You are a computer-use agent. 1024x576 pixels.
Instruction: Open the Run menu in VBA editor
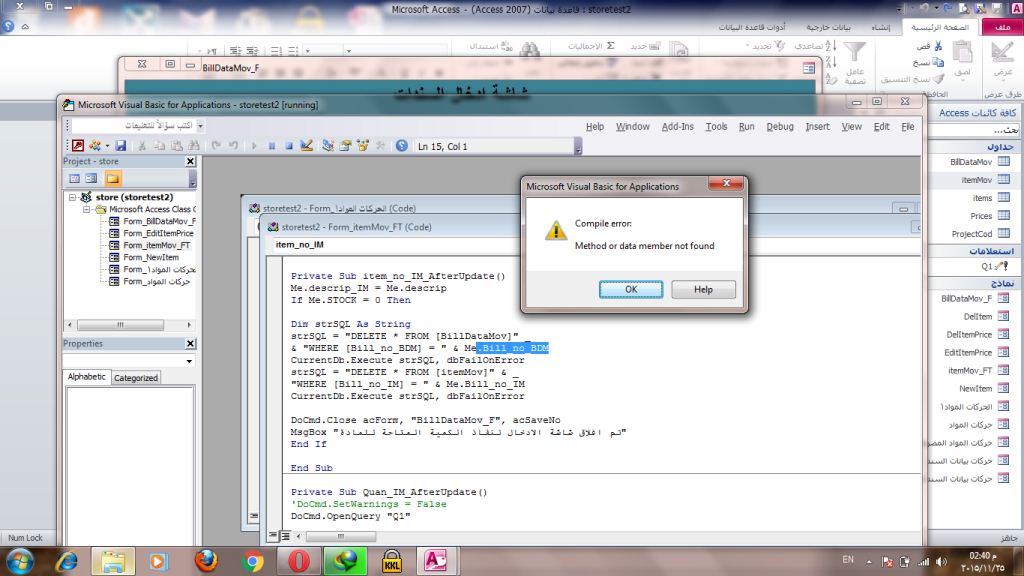pos(746,127)
